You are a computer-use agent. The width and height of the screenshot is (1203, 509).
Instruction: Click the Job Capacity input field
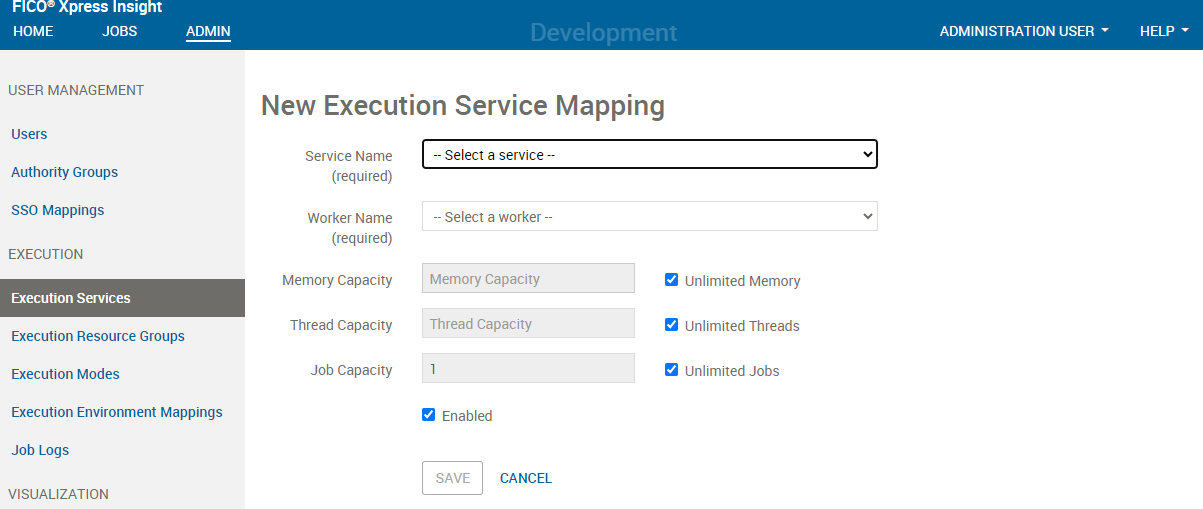(528, 369)
